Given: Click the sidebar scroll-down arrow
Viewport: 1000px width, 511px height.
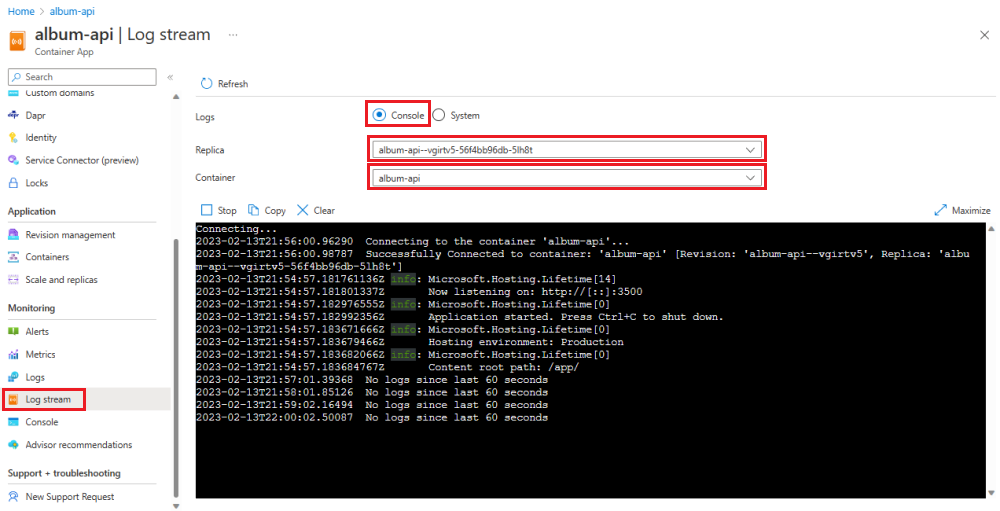Looking at the screenshot, I should click(176, 507).
